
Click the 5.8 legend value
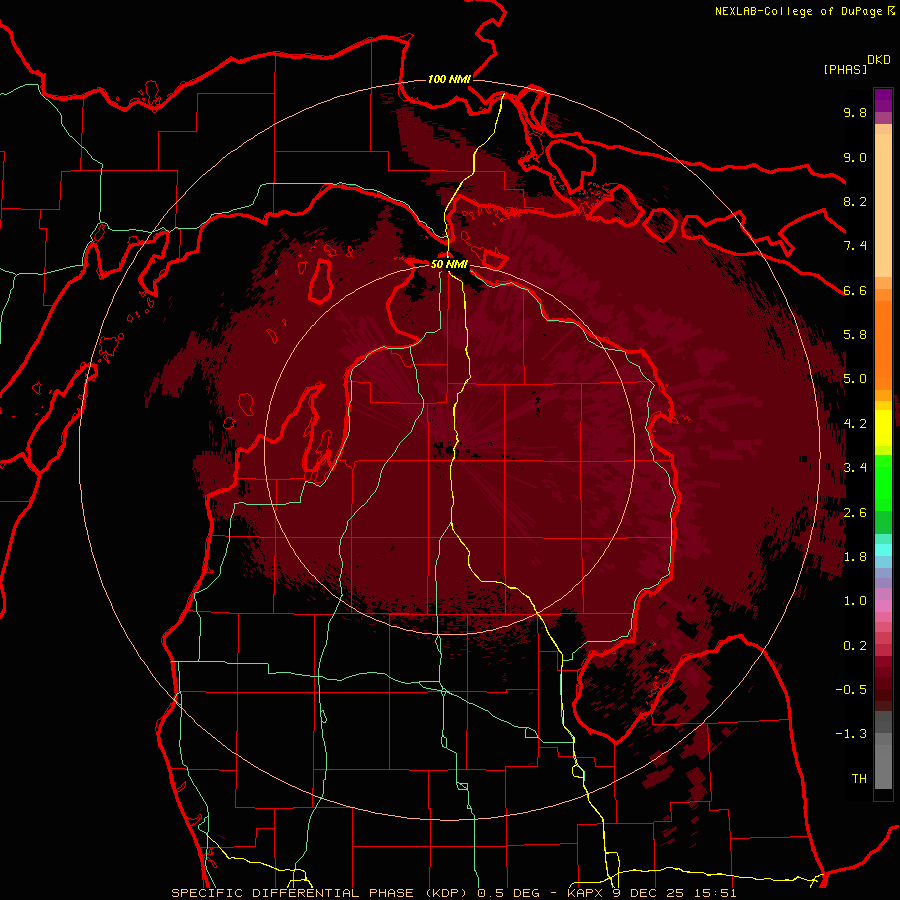855,335
